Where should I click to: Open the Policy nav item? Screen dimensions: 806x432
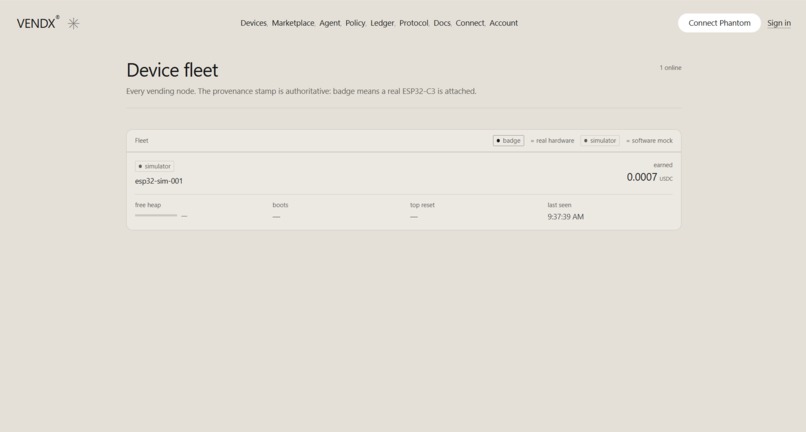coord(355,23)
